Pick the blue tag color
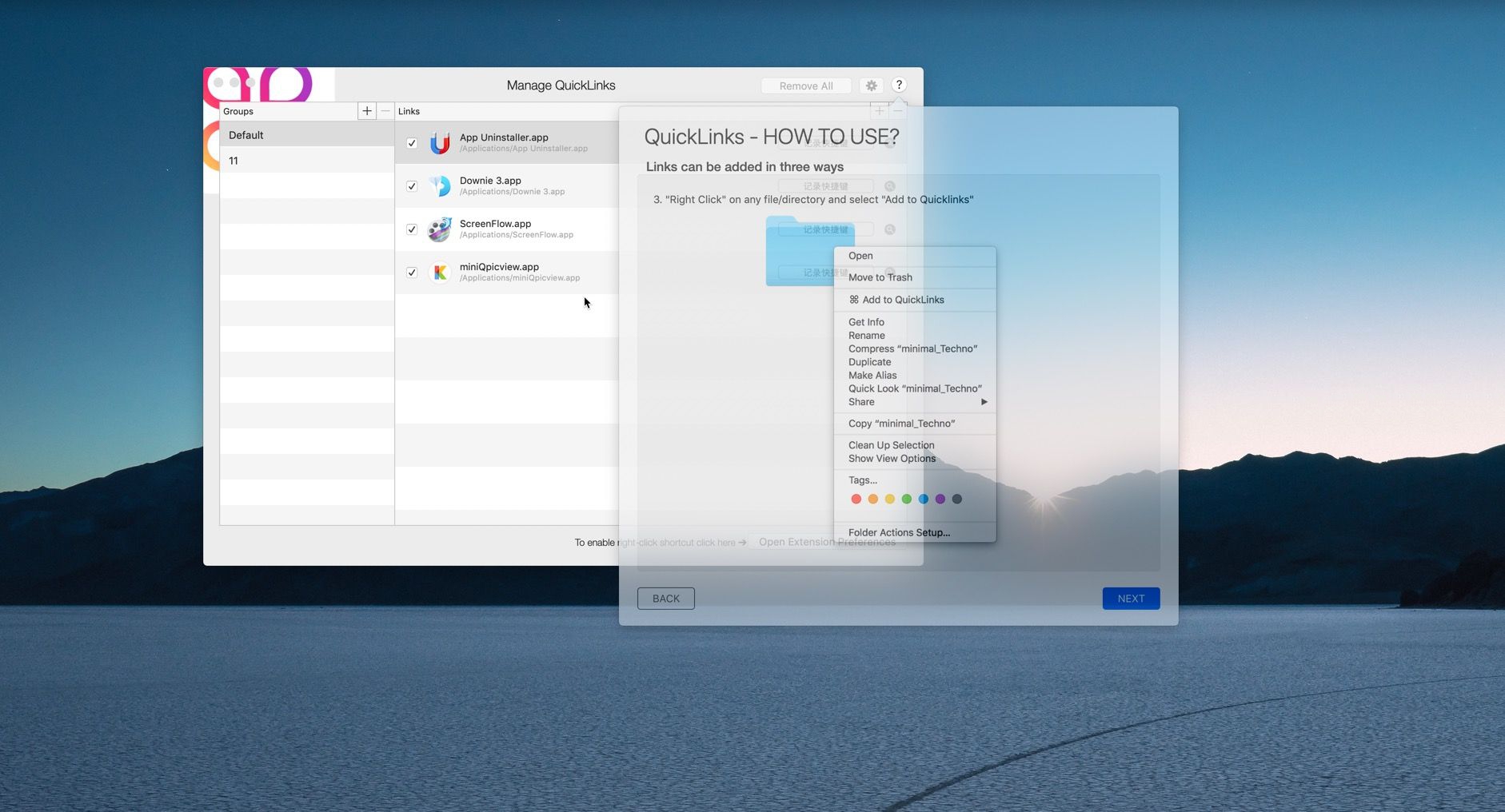 [x=924, y=499]
